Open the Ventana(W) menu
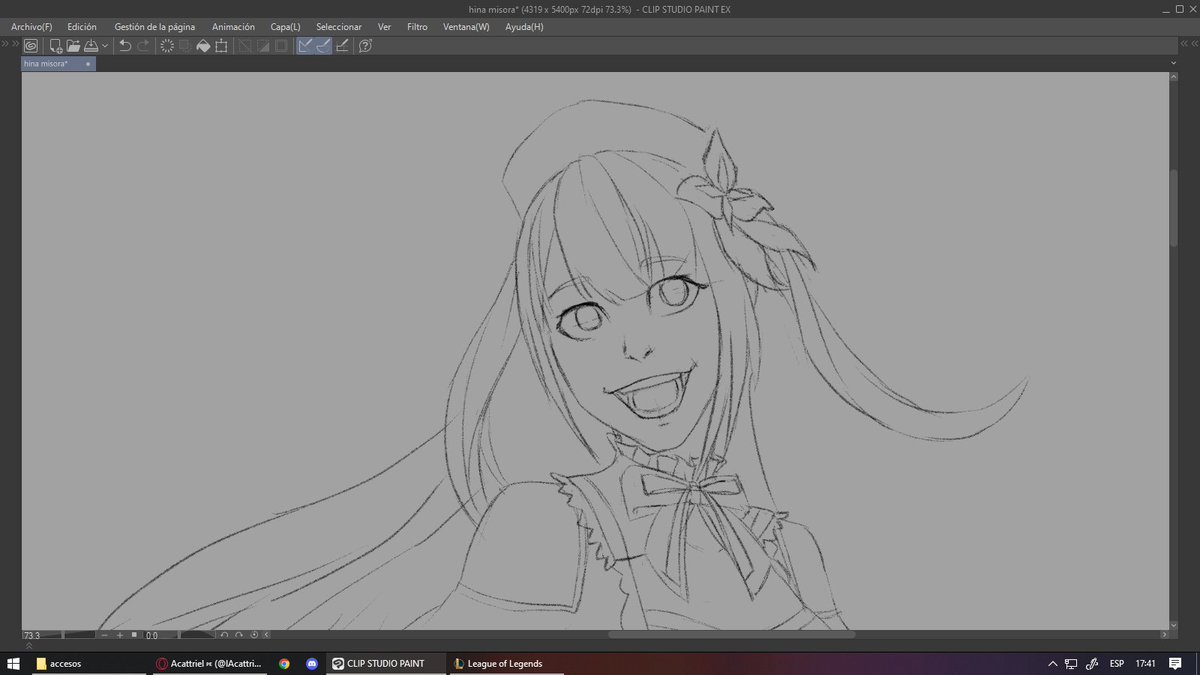This screenshot has height=675, width=1200. point(466,27)
